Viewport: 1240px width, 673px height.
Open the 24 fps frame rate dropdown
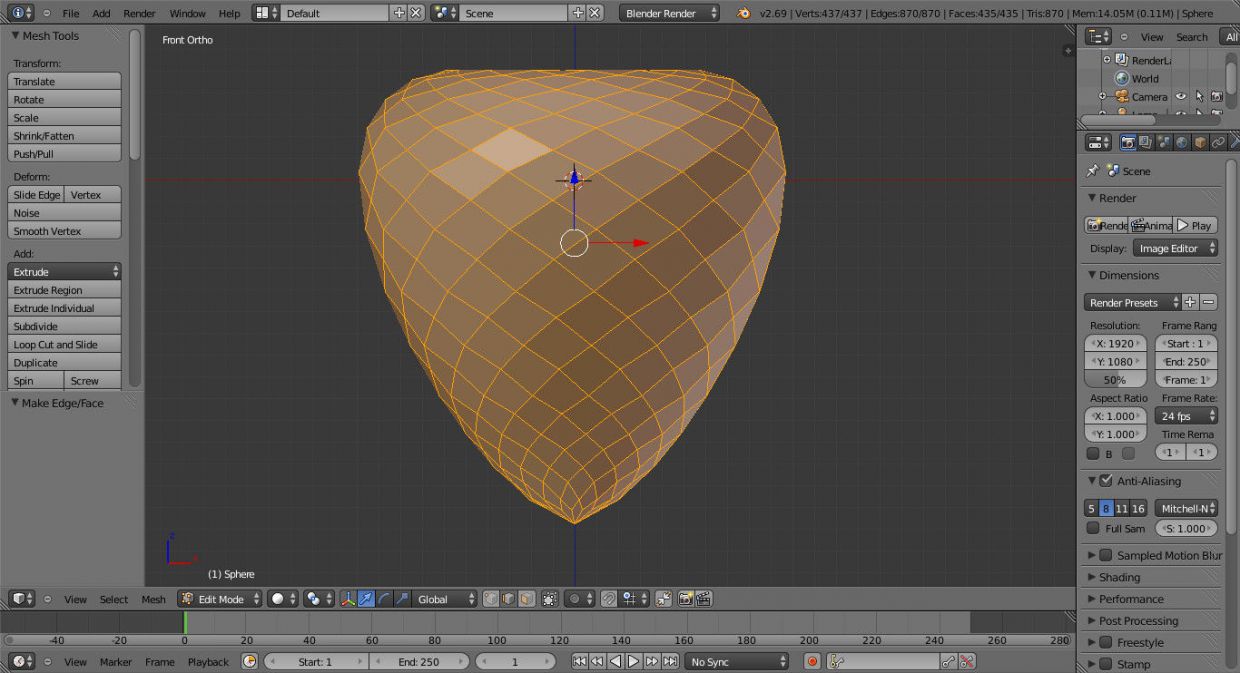tap(1186, 416)
